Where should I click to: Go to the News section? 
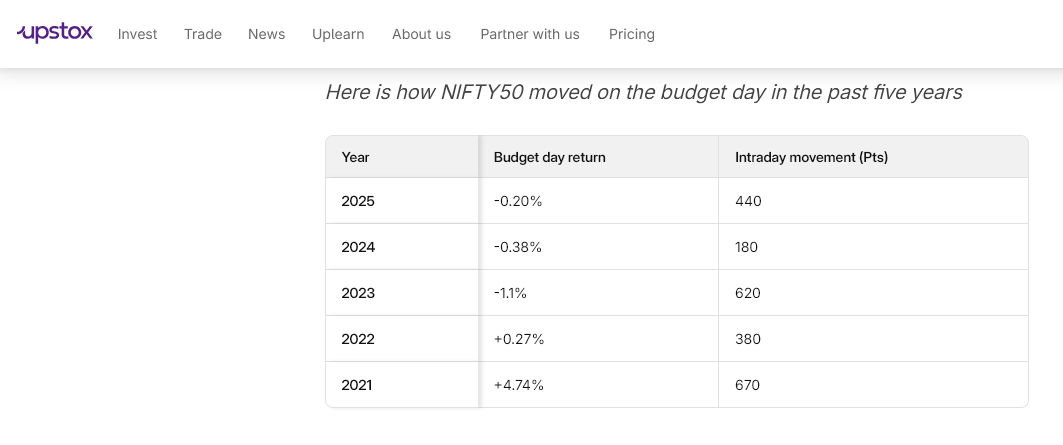[267, 34]
